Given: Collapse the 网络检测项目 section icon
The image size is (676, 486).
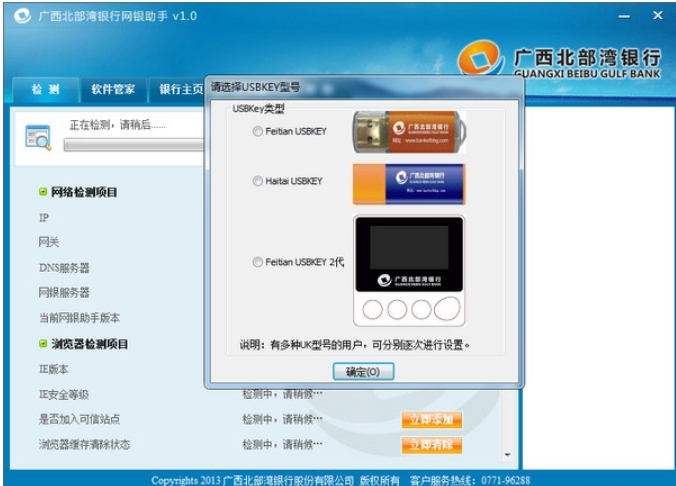Looking at the screenshot, I should [x=43, y=192].
